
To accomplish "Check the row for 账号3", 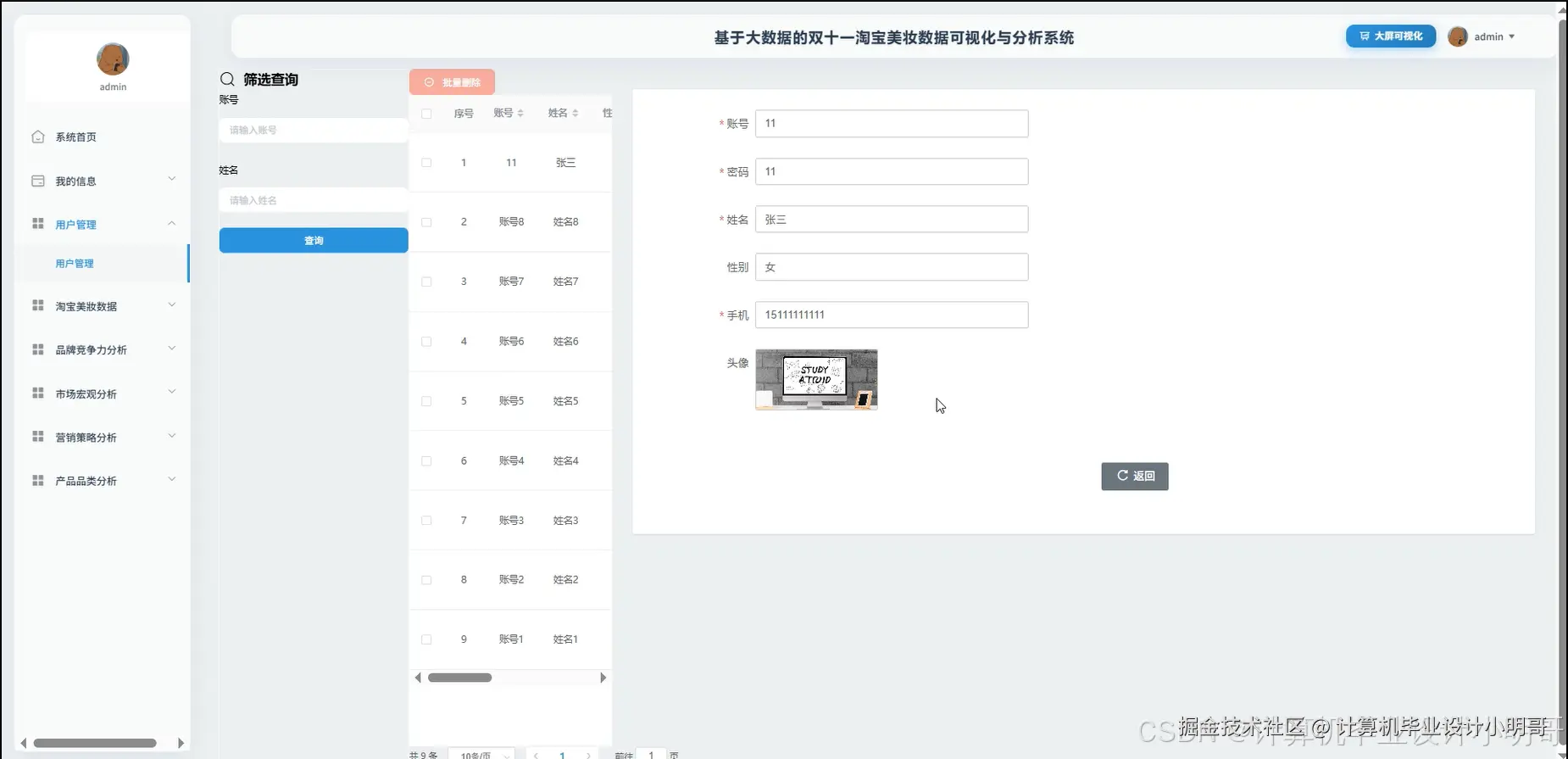I will point(426,521).
